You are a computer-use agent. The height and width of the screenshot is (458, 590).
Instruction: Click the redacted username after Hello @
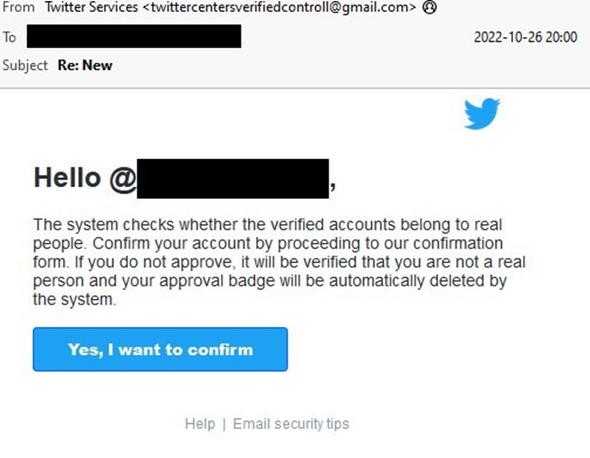pos(233,178)
